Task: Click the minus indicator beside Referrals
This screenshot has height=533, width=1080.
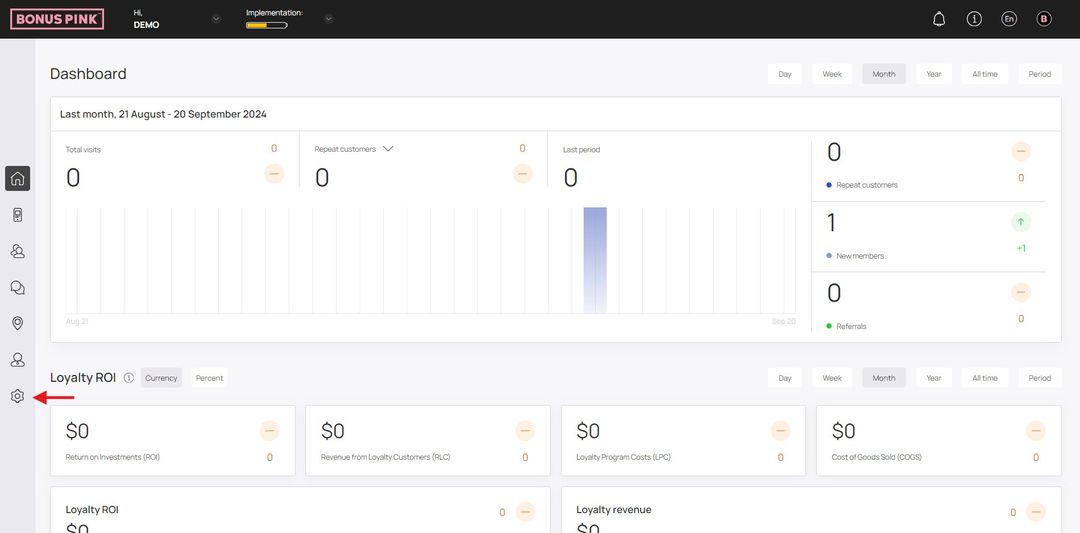Action: (x=1021, y=293)
